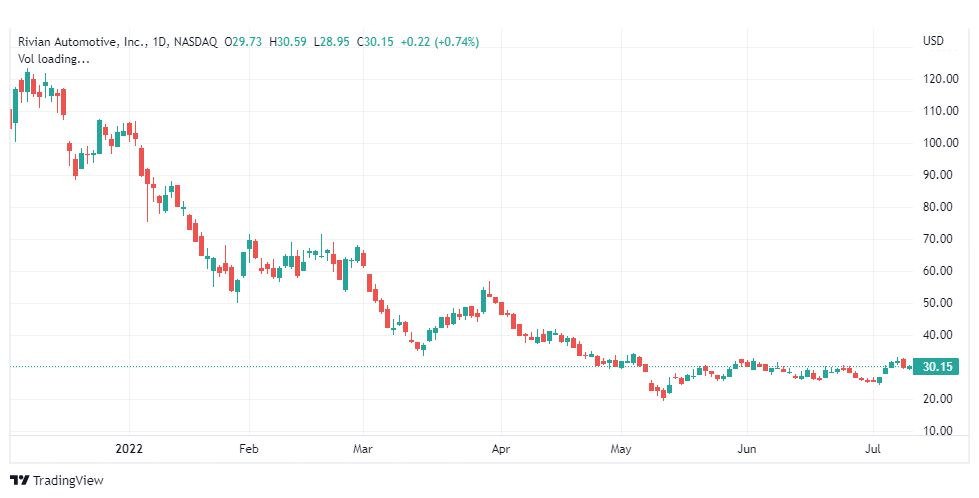Click the TradingView logo link
This screenshot has width=979, height=498.
(57, 481)
